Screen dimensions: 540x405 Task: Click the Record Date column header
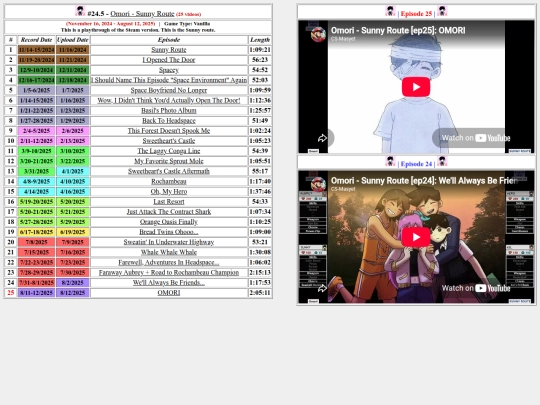point(37,40)
